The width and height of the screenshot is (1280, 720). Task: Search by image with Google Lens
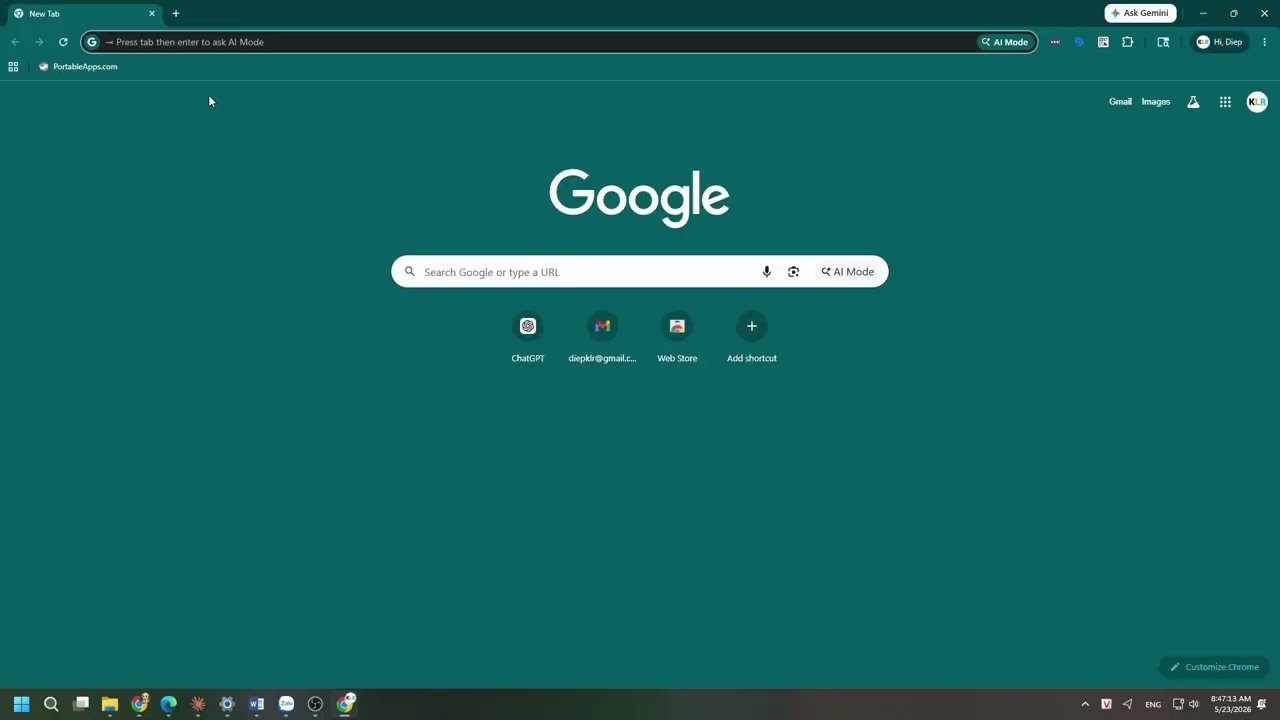coord(793,272)
